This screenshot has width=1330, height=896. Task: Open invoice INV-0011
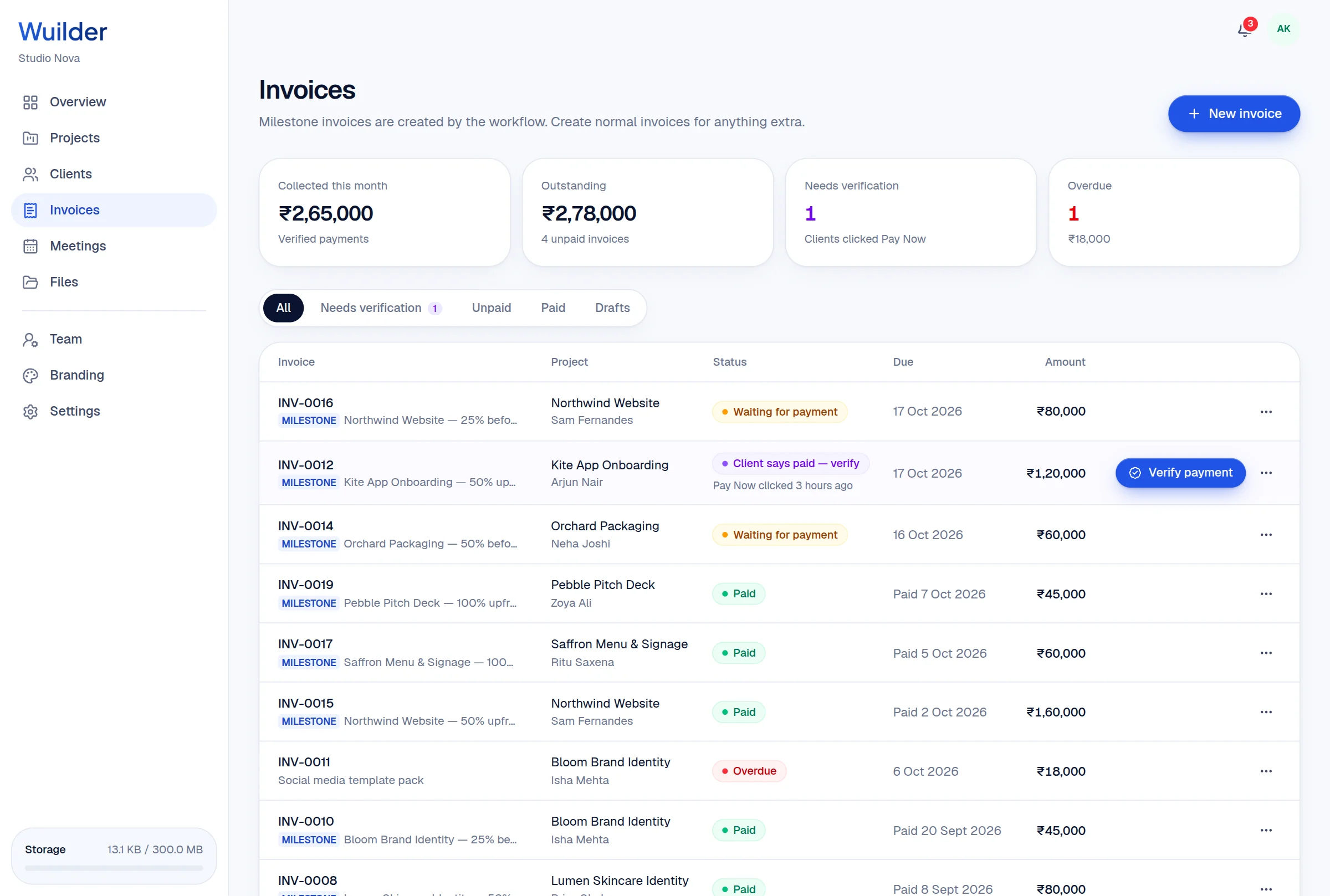tap(304, 762)
